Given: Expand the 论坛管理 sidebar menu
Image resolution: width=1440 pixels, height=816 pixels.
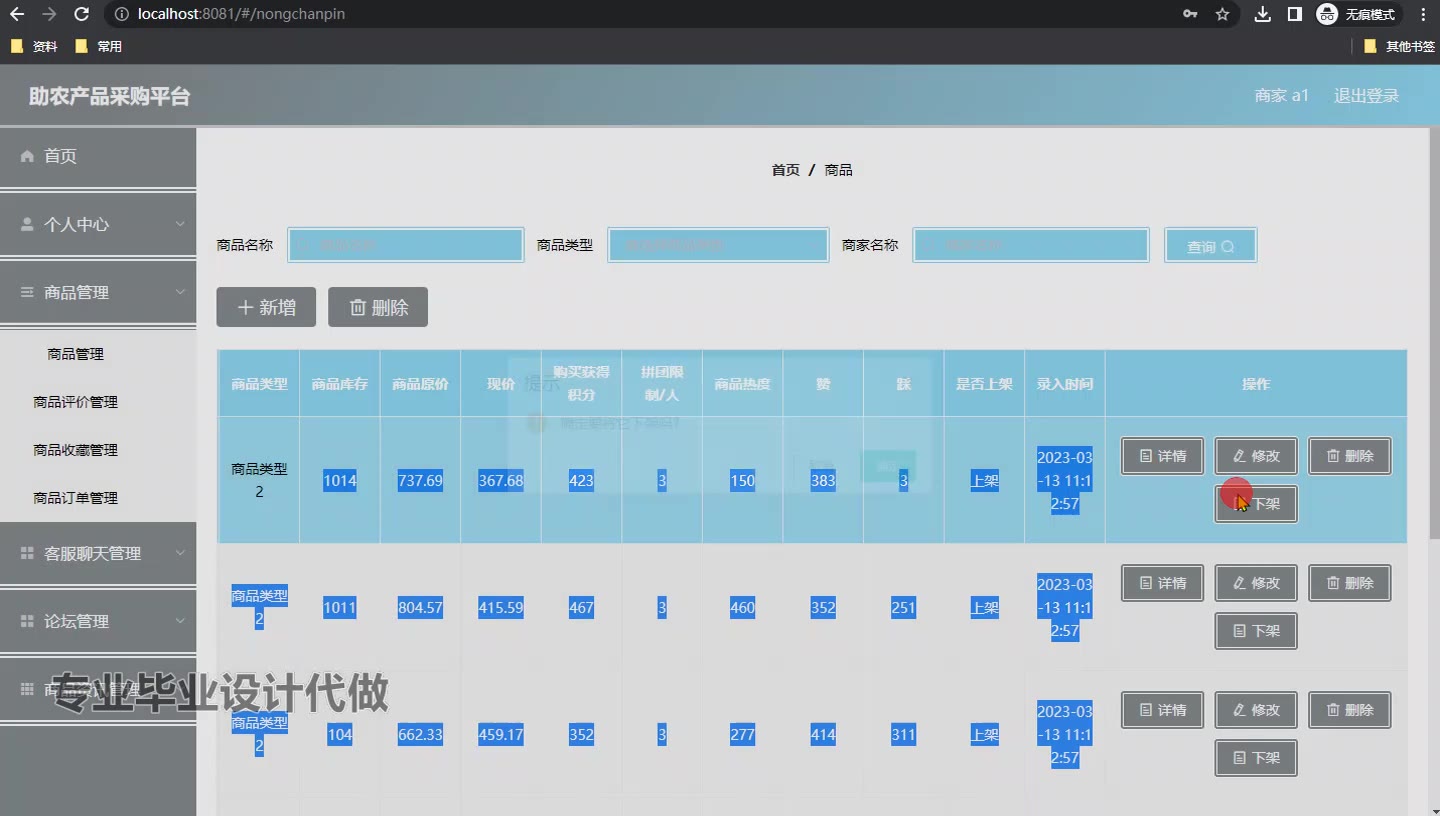Looking at the screenshot, I should coord(97,621).
